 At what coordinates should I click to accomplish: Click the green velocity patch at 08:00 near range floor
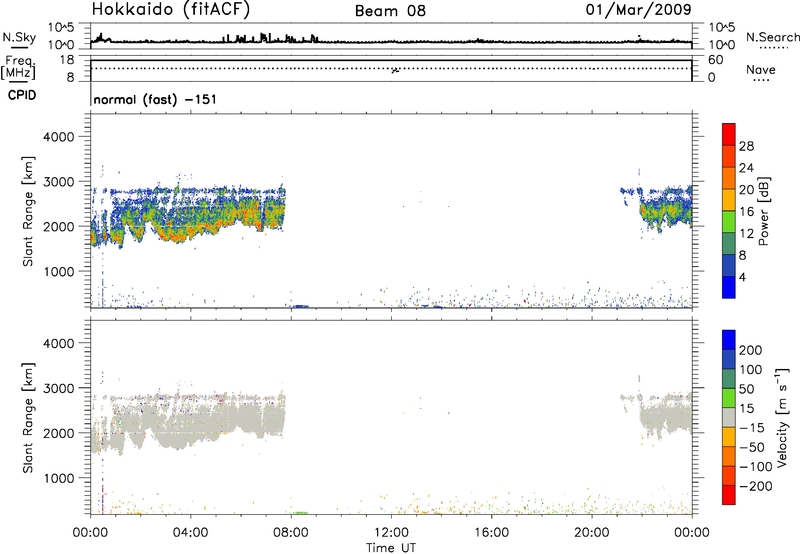pos(299,513)
